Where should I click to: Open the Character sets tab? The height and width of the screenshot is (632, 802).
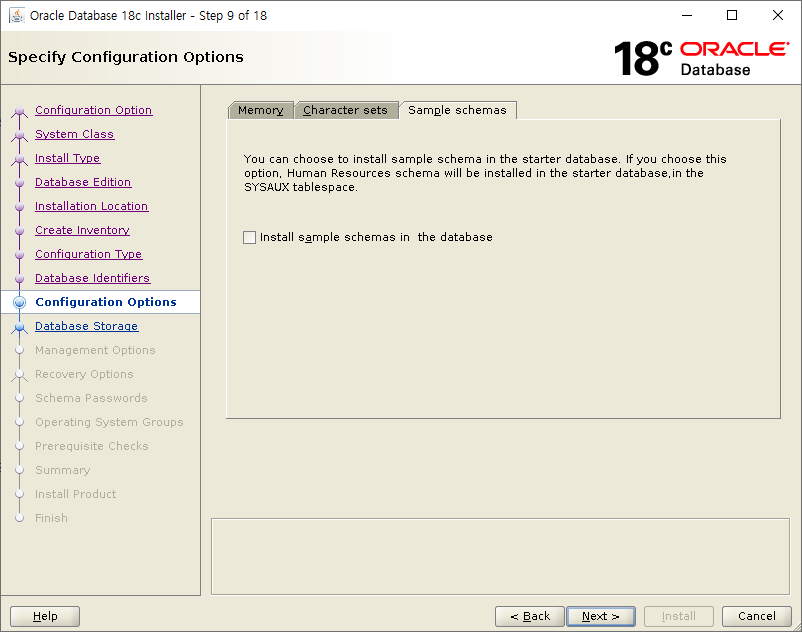point(346,110)
